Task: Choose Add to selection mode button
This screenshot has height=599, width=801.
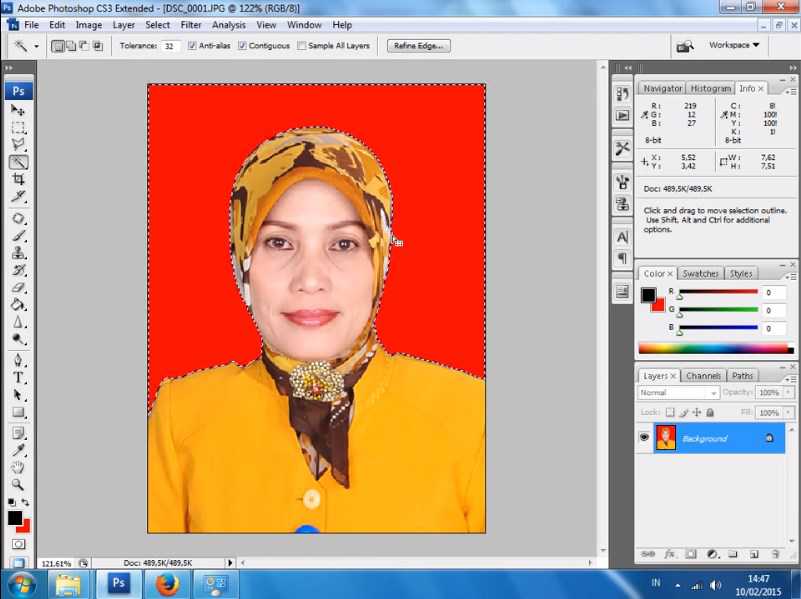Action: 71,46
